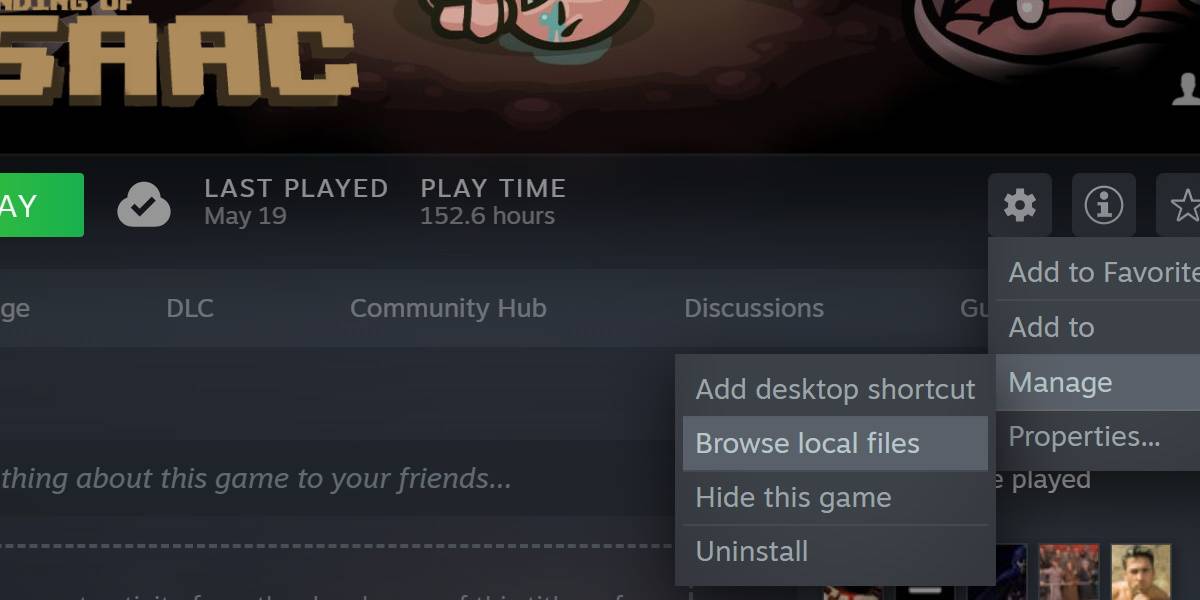Click the game info circle icon
The width and height of the screenshot is (1200, 600).
tap(1104, 205)
